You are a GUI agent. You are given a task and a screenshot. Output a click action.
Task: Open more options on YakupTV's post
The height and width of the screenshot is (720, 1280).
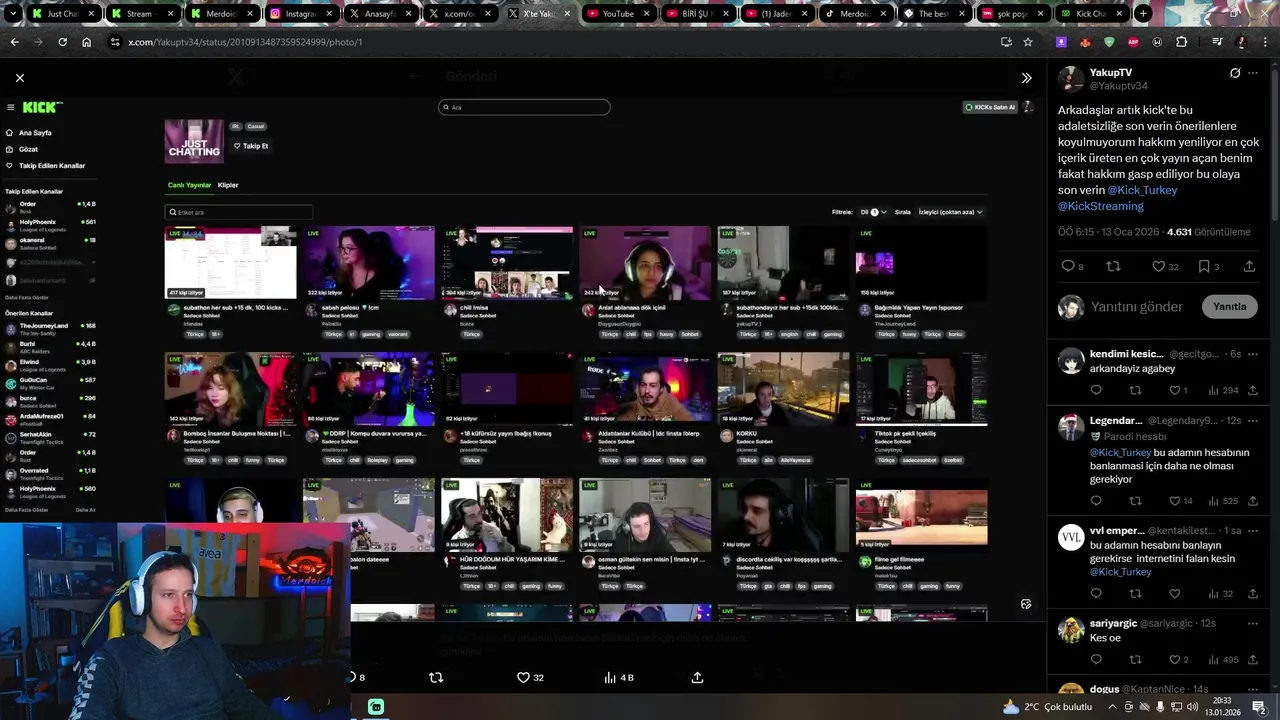click(1253, 73)
